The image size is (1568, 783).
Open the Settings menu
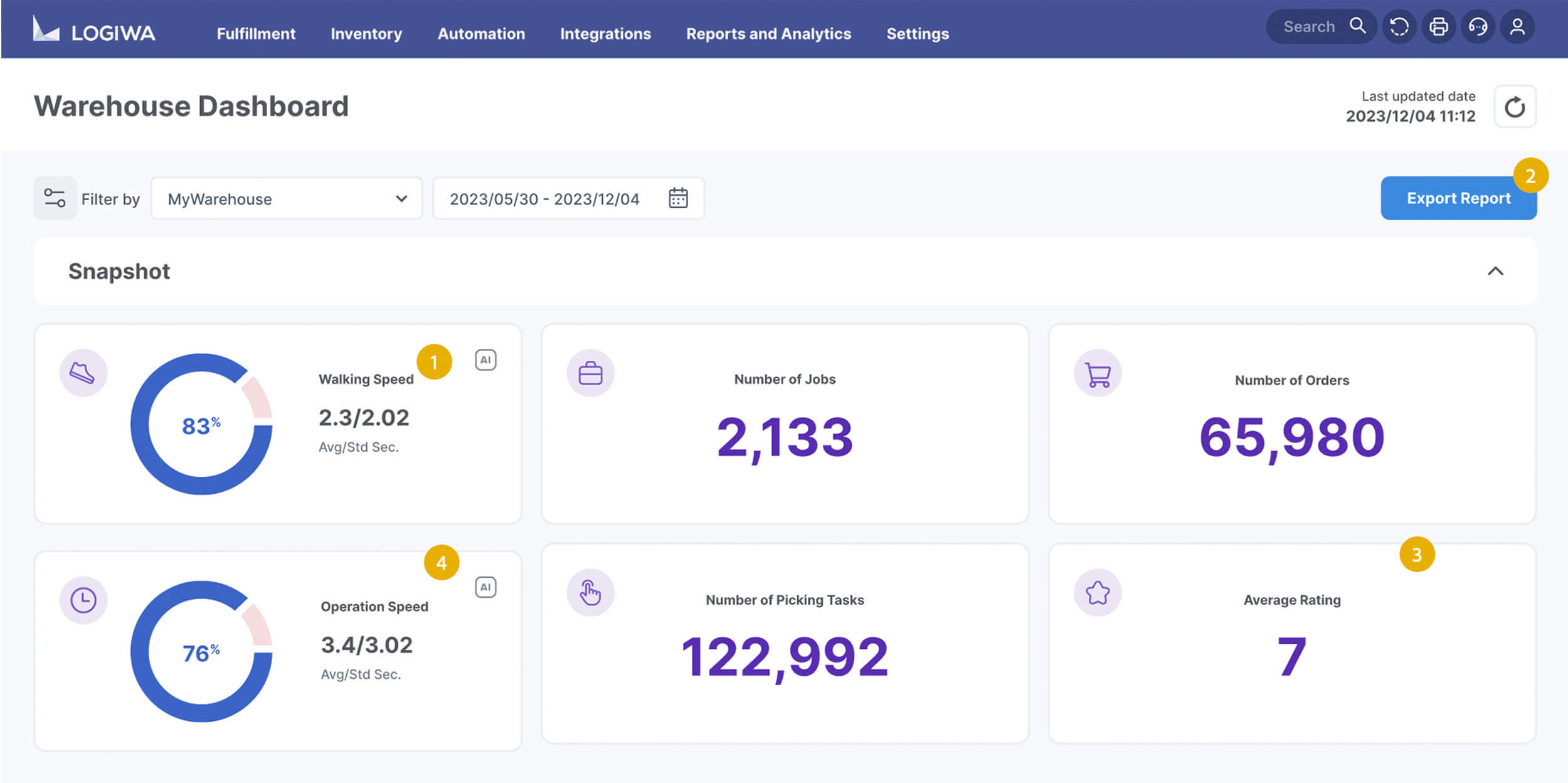[x=917, y=34]
